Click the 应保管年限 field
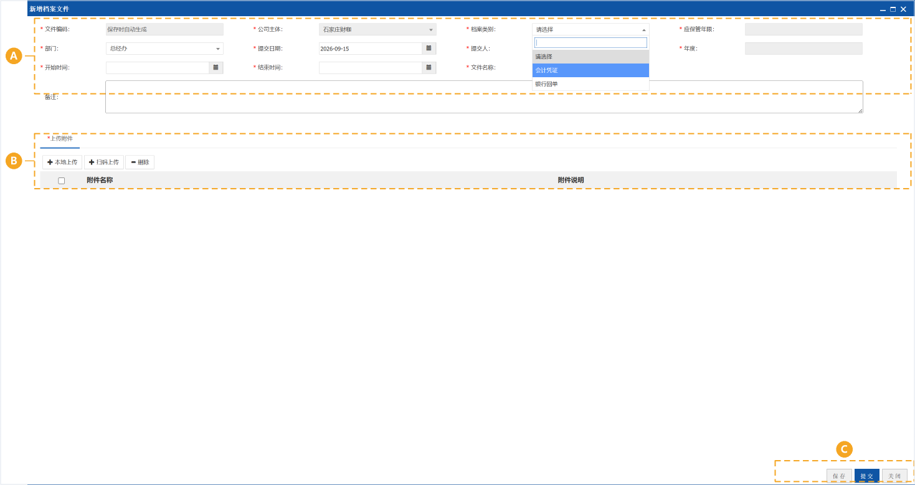 804,29
